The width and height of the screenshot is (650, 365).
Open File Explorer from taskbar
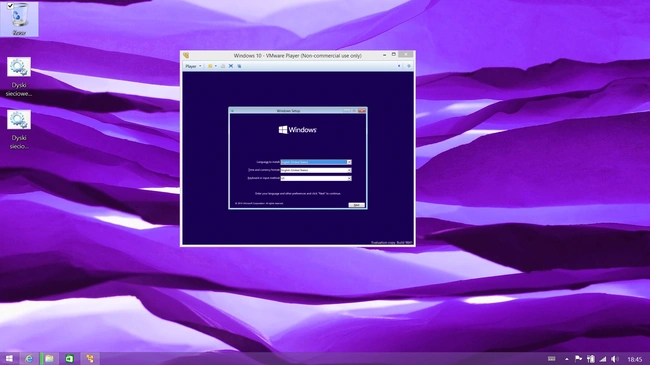tap(49, 358)
